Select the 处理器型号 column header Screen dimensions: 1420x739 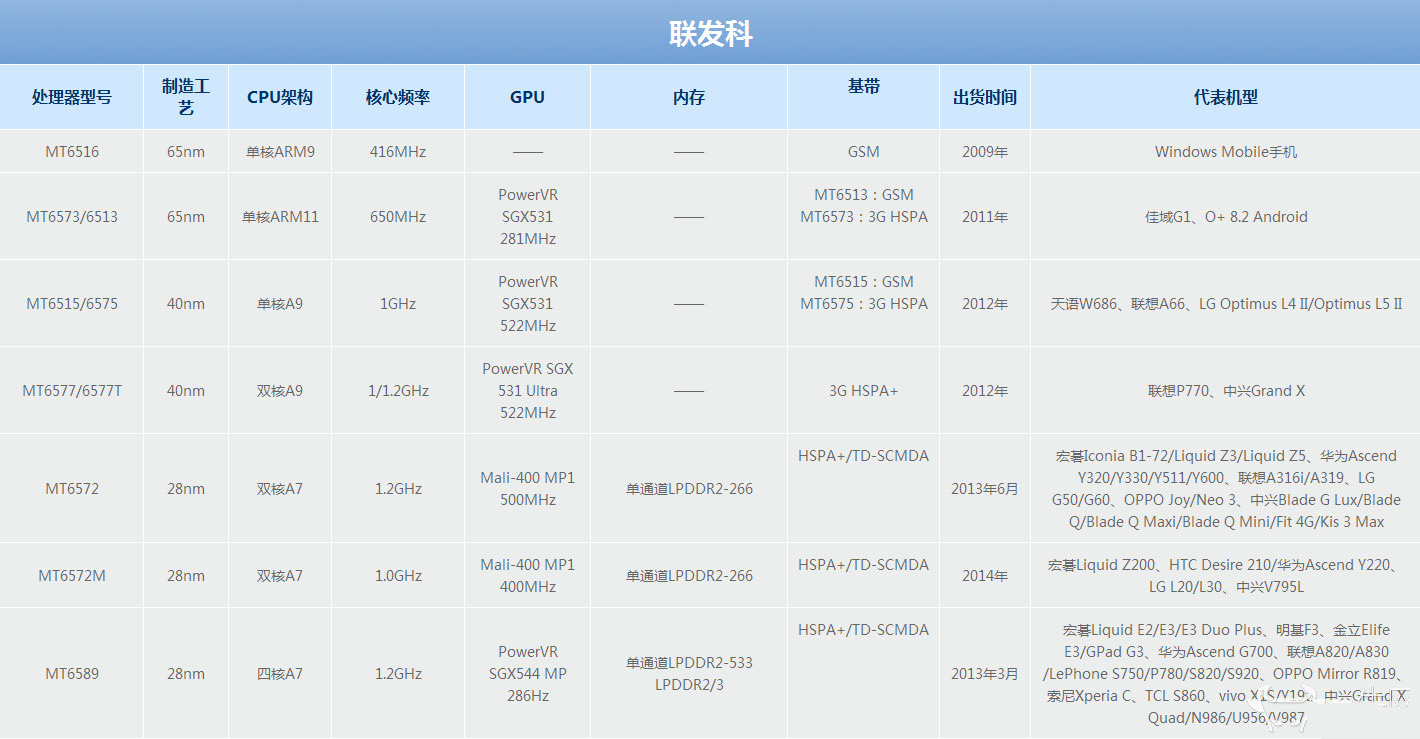point(71,97)
